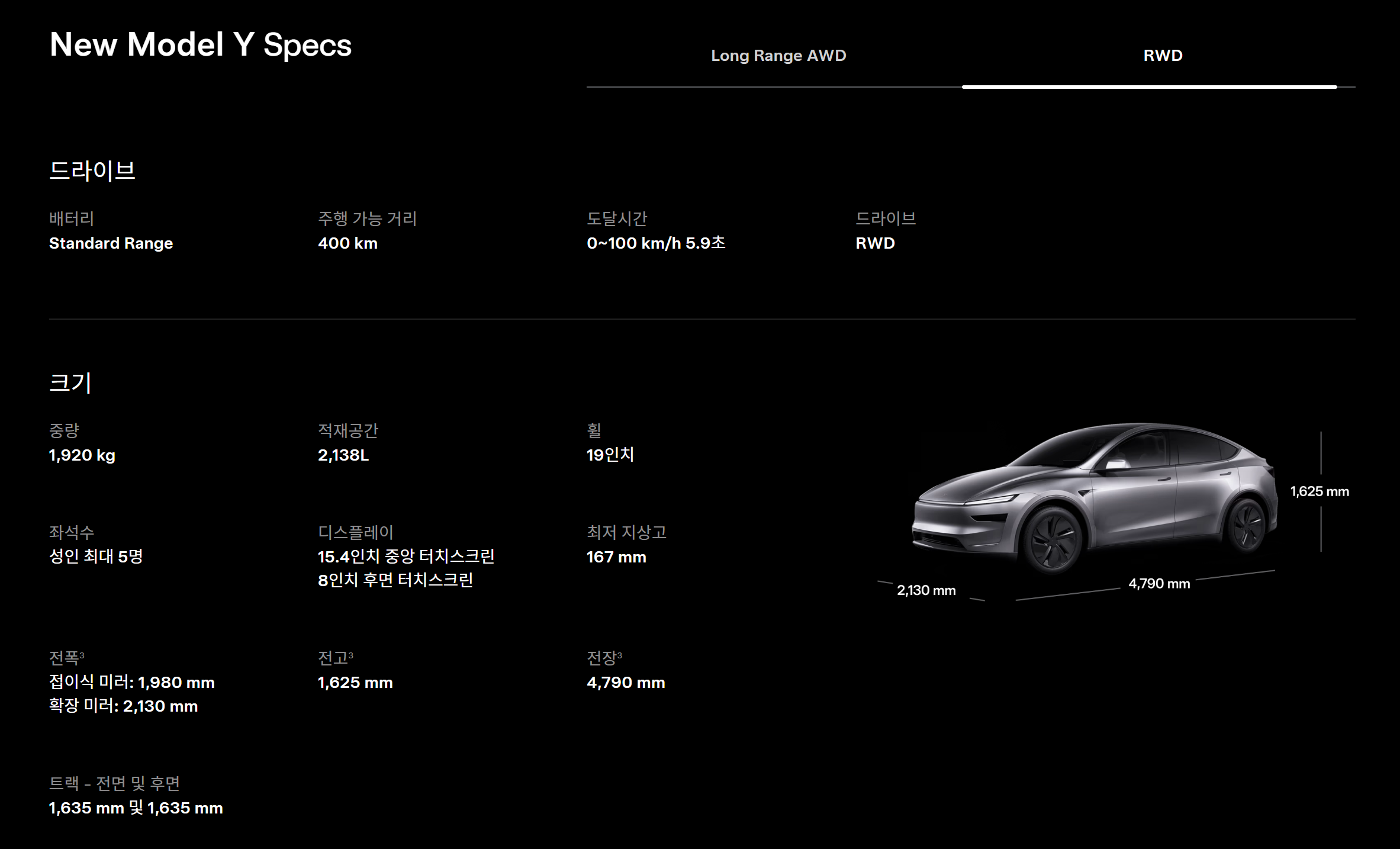
Task: Click the New Model Y Specs heading
Action: [200, 45]
